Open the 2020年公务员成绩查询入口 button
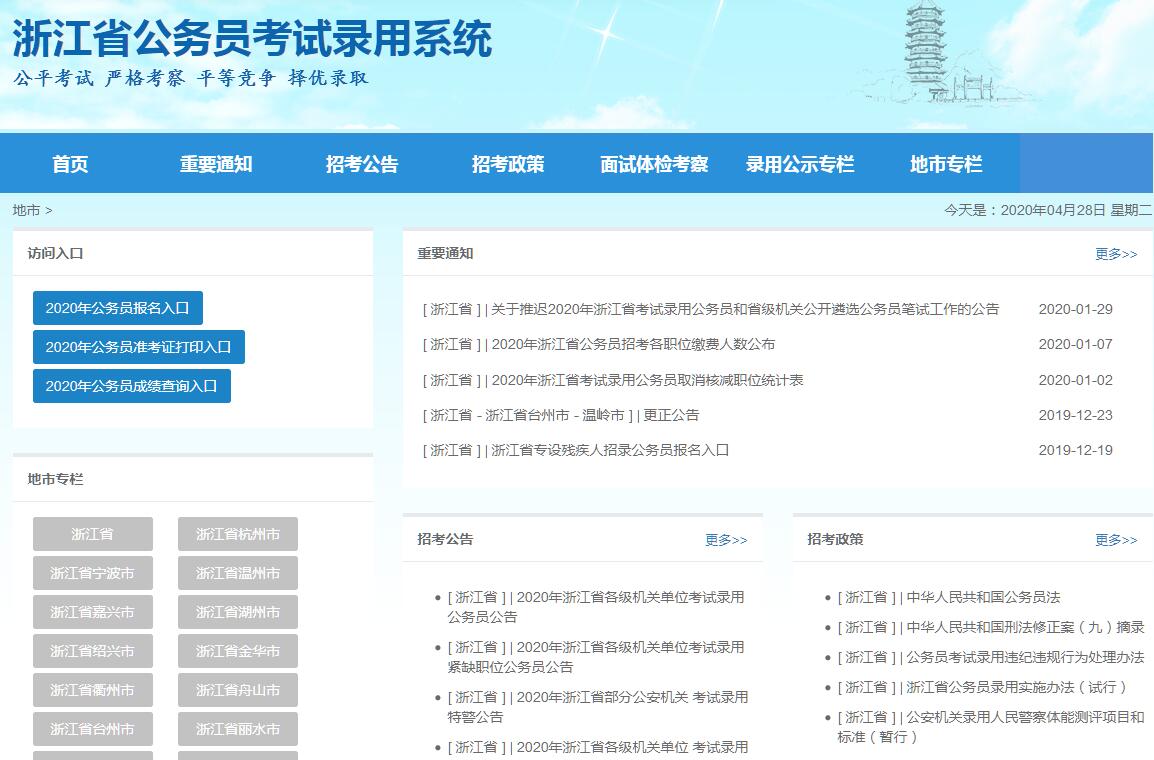Image resolution: width=1154 pixels, height=760 pixels. pyautogui.click(x=131, y=386)
